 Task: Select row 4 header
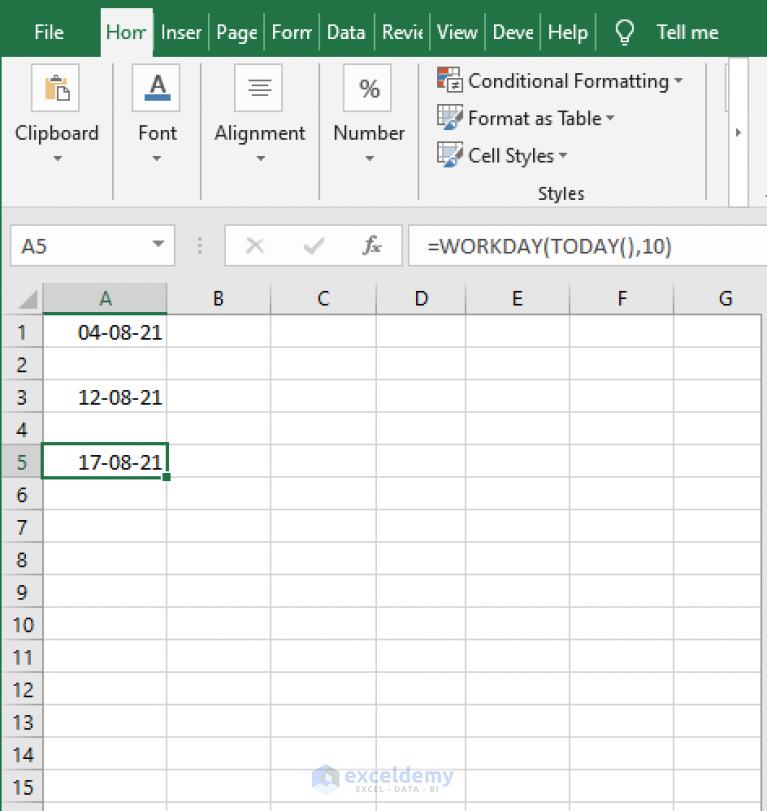pyautogui.click(x=22, y=429)
